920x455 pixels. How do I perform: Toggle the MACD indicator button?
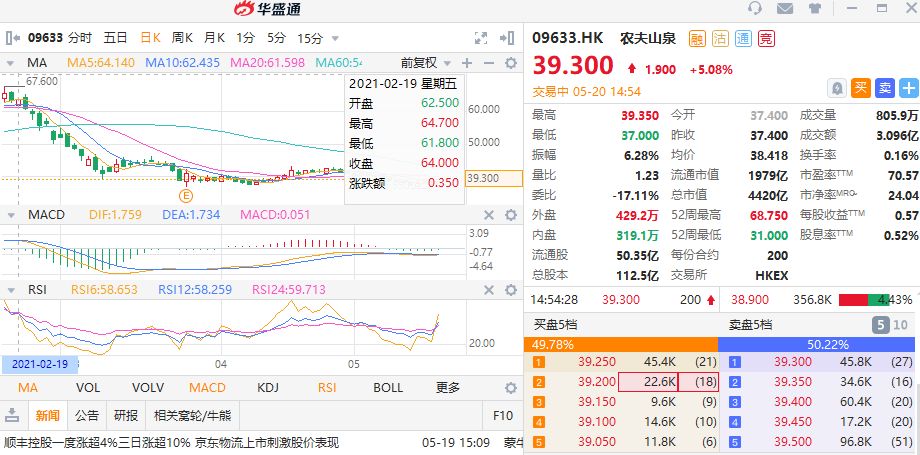(x=207, y=387)
